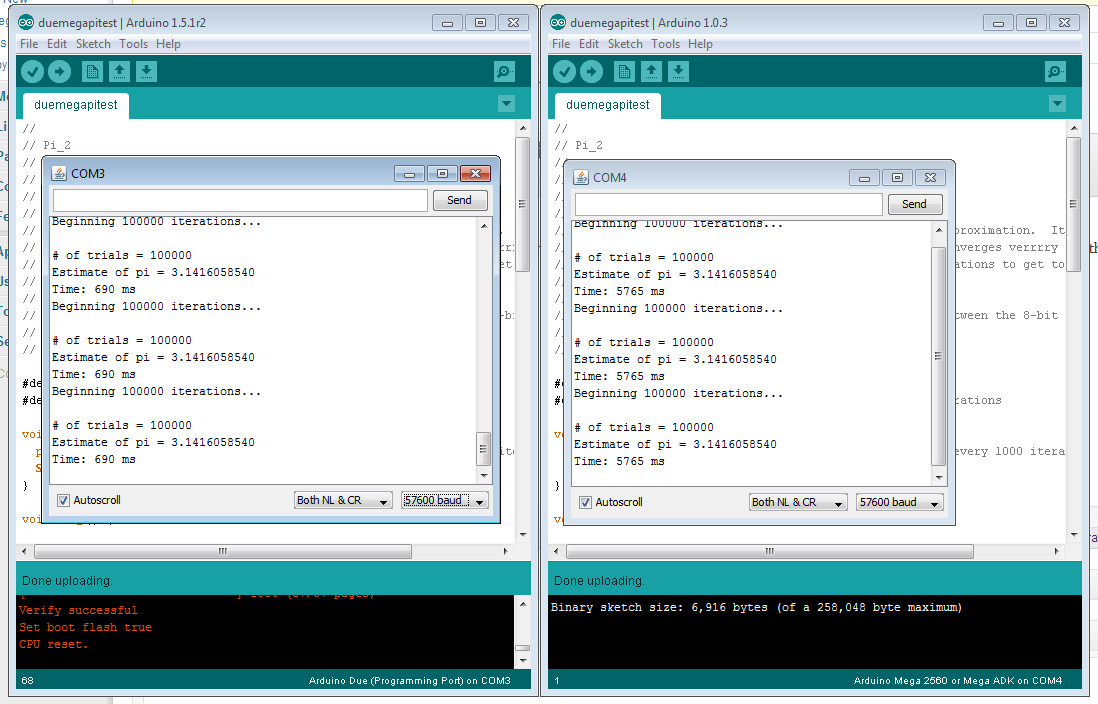
Task: Open baud rate dropdown in COM3 monitor
Action: [x=445, y=500]
